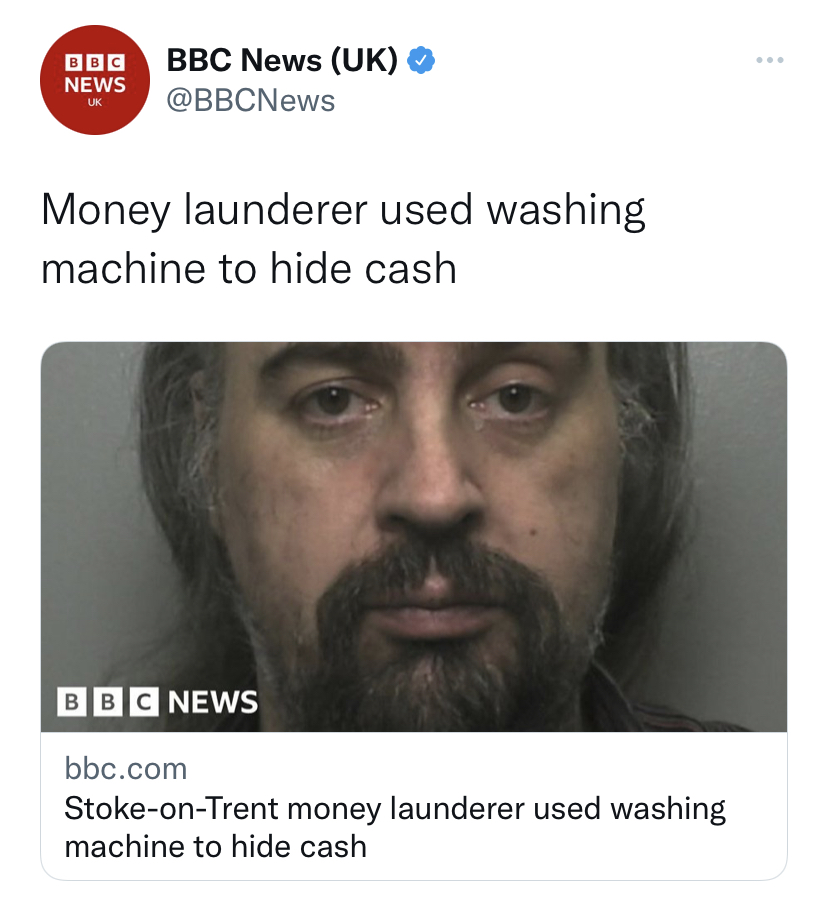Screen dimensions: 828x904
Task: Open the Stoke-on-Trent money launderer headline
Action: pyautogui.click(x=395, y=827)
